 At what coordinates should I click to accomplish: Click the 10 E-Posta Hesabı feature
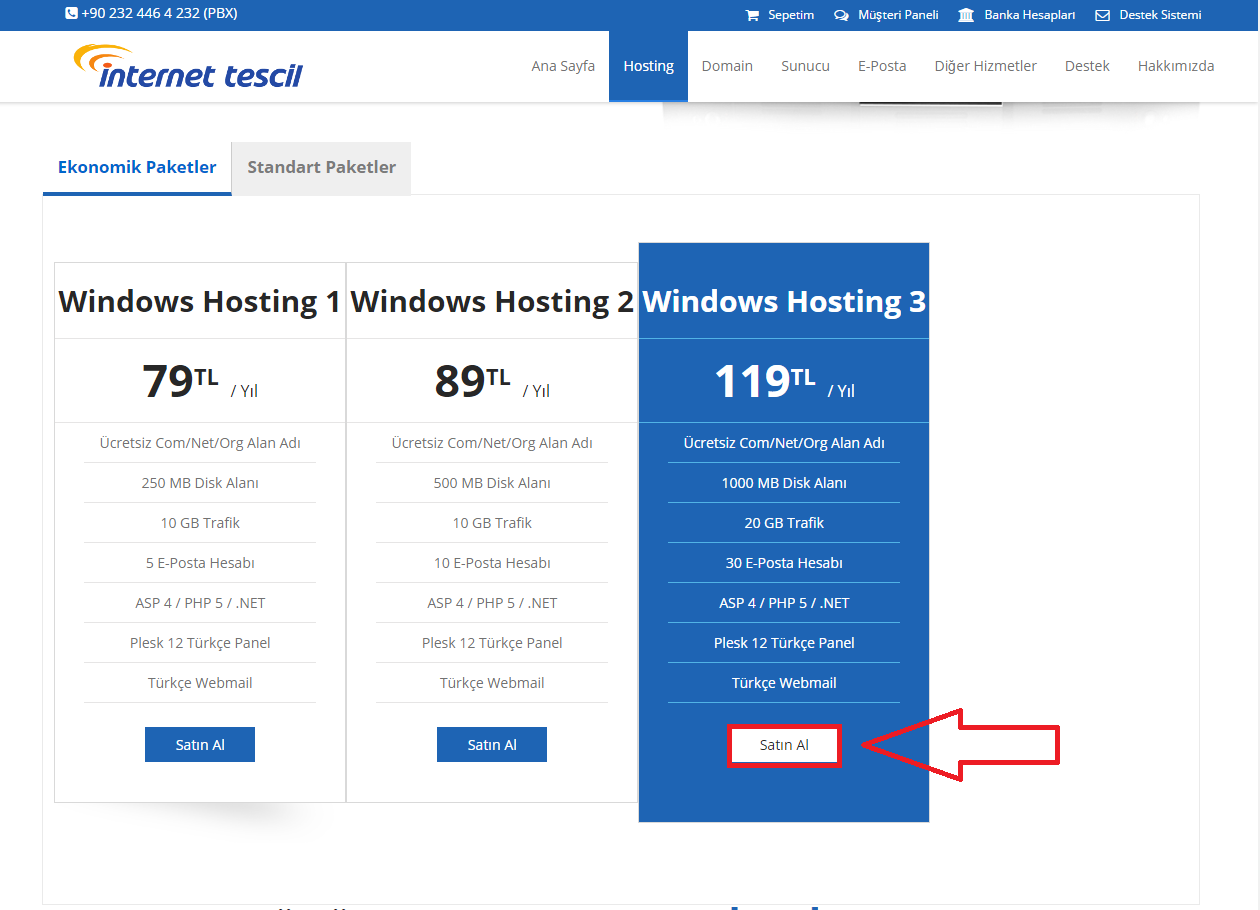click(x=492, y=563)
